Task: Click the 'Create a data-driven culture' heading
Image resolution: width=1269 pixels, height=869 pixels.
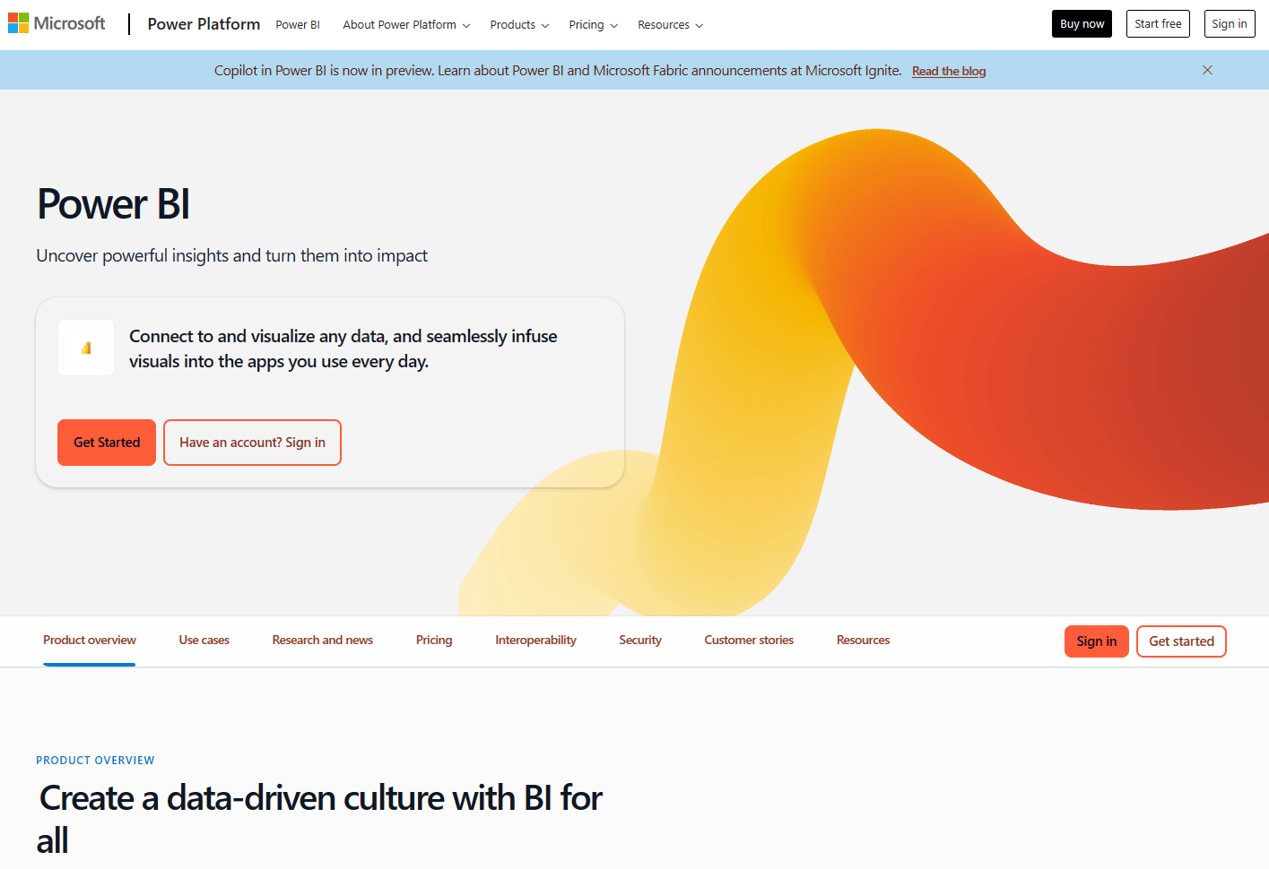Action: pyautogui.click(x=320, y=818)
